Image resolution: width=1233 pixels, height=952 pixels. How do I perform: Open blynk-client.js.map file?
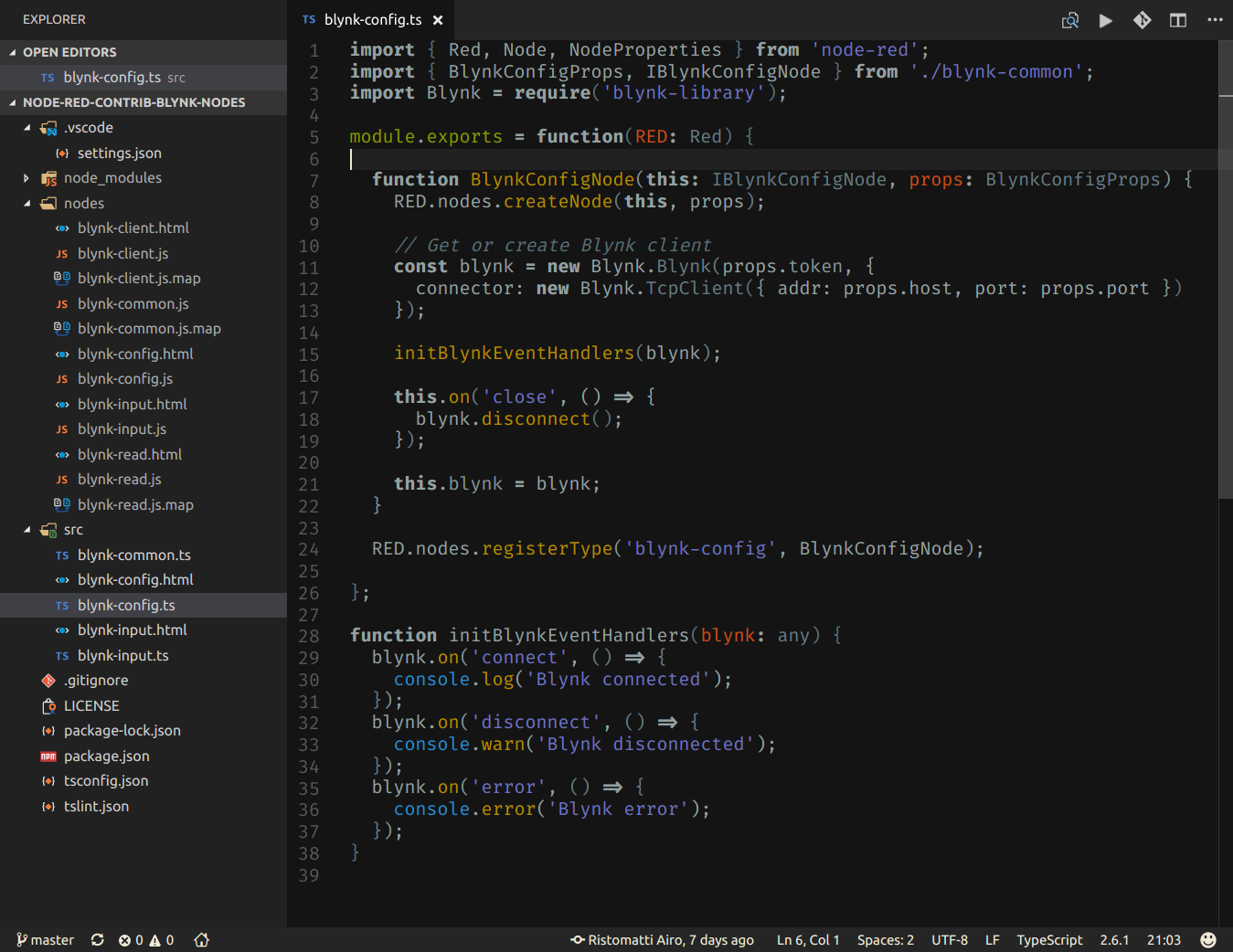(x=143, y=279)
